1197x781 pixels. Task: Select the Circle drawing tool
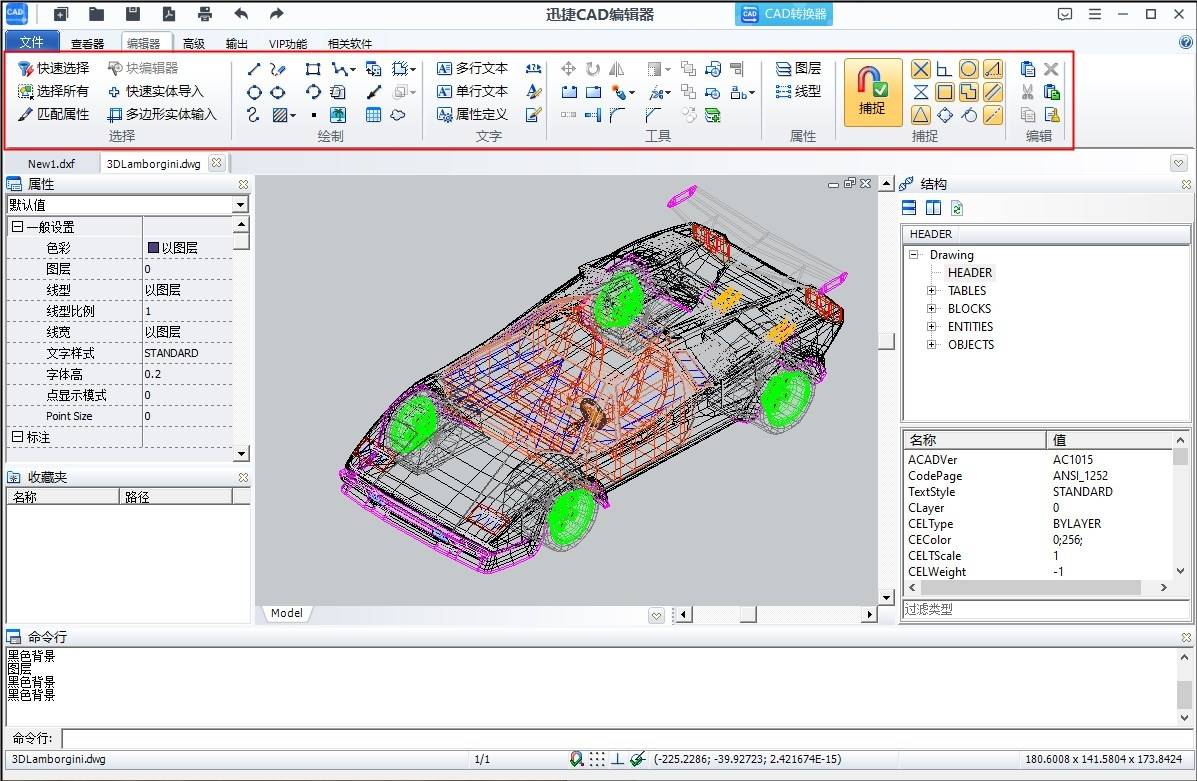point(254,92)
